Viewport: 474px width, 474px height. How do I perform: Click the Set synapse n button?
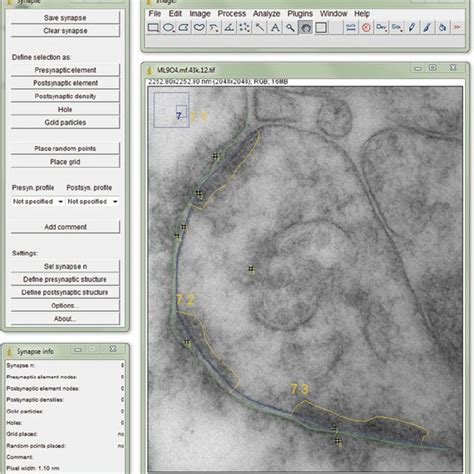point(65,266)
